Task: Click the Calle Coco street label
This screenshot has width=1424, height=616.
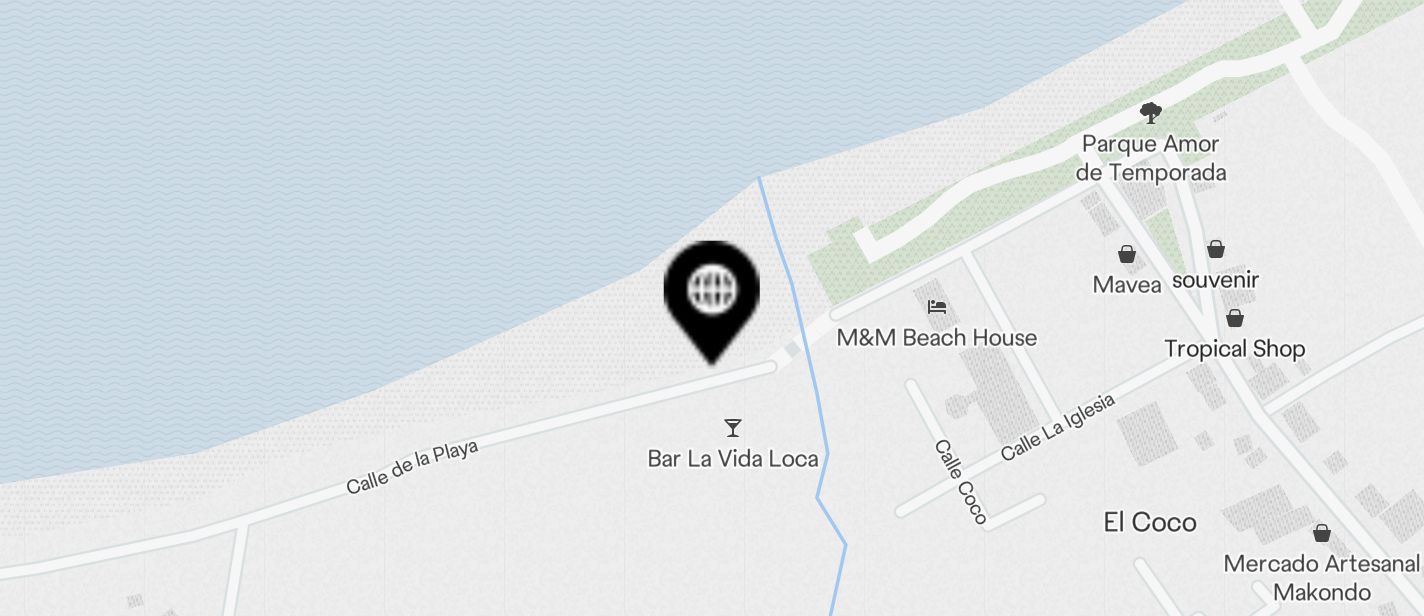Action: 961,482
